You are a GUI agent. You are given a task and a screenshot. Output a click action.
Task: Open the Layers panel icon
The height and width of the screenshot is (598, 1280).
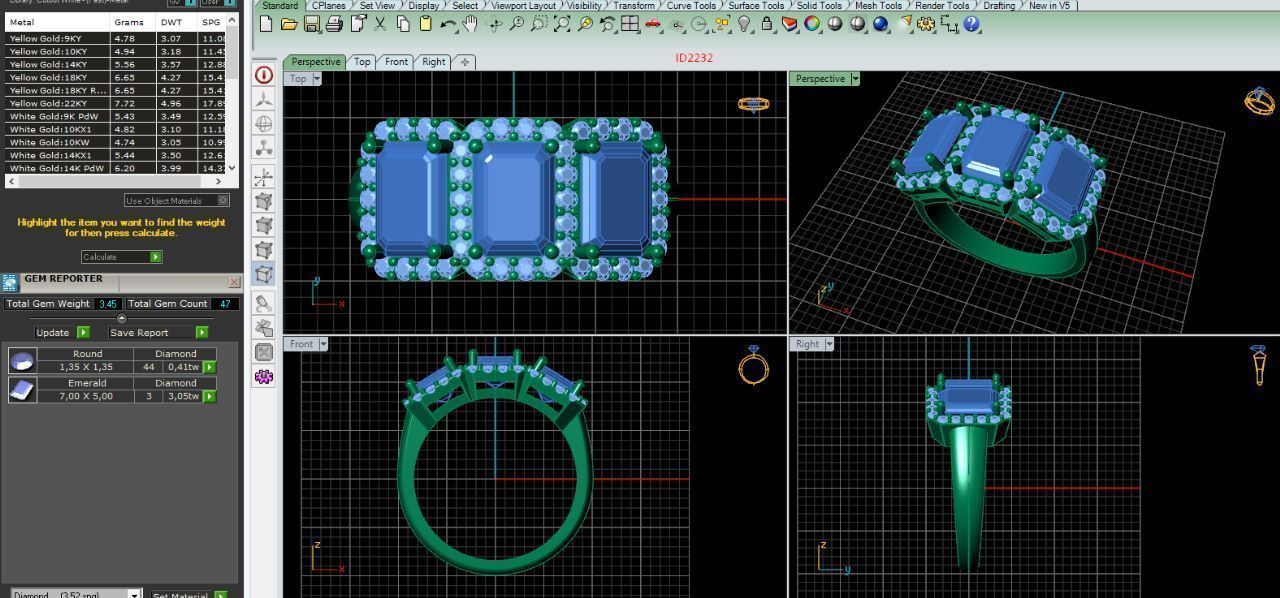coord(790,24)
